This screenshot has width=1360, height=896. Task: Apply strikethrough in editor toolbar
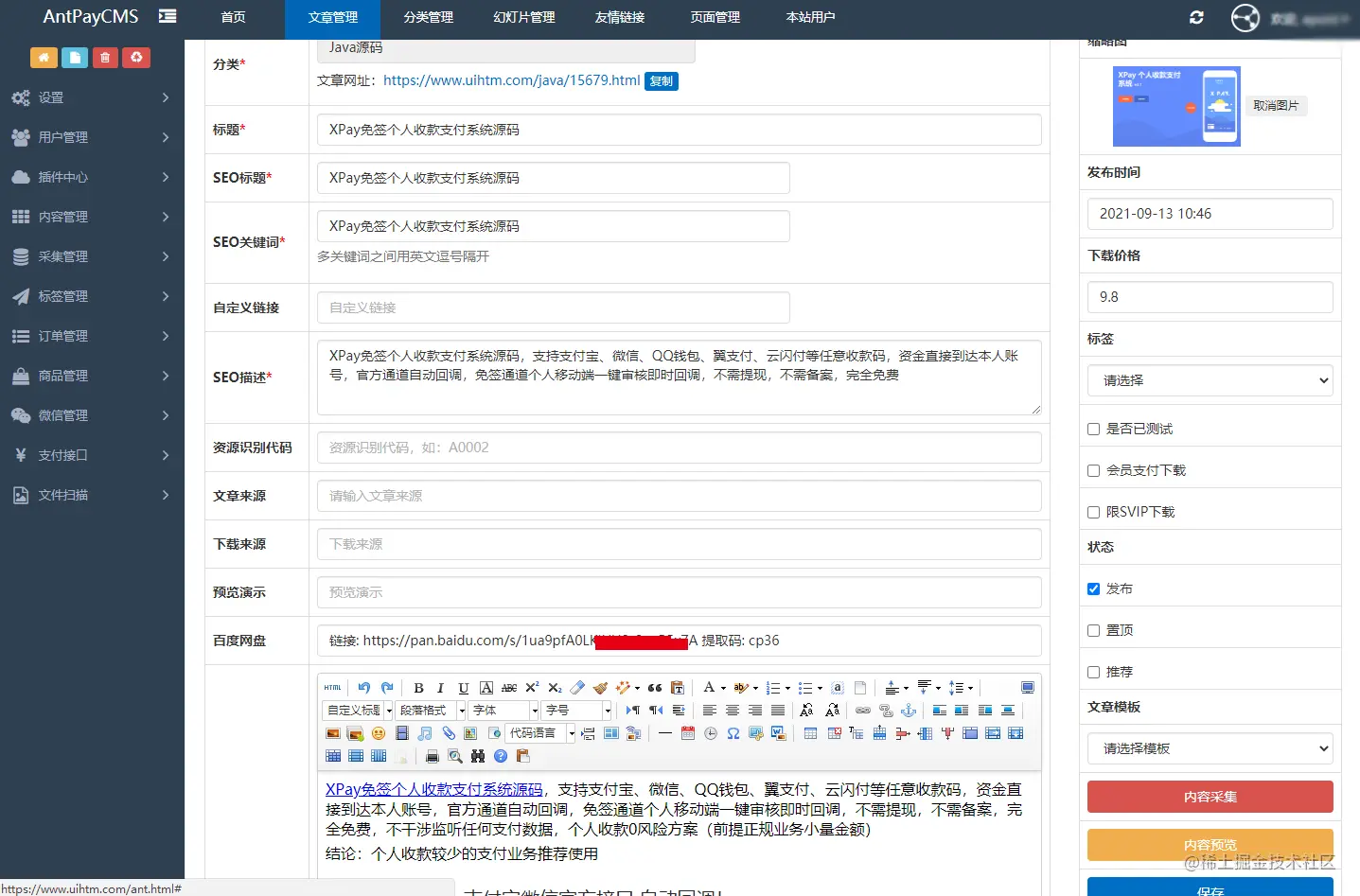tap(509, 688)
